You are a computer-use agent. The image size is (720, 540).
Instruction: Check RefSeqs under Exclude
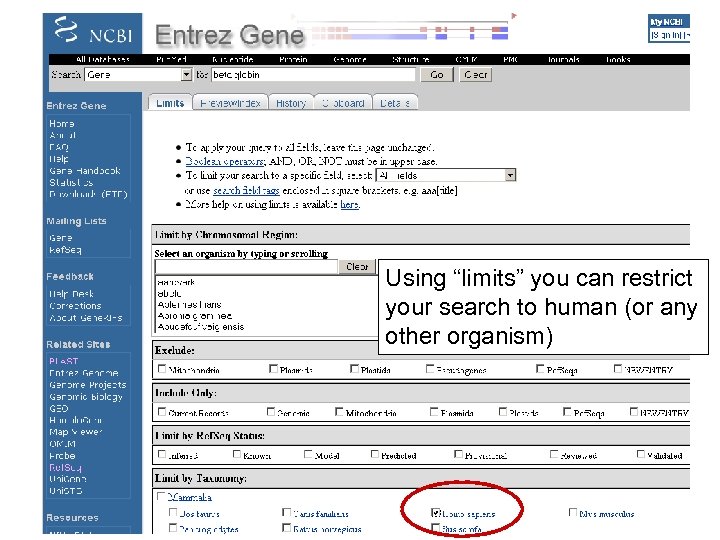540,369
